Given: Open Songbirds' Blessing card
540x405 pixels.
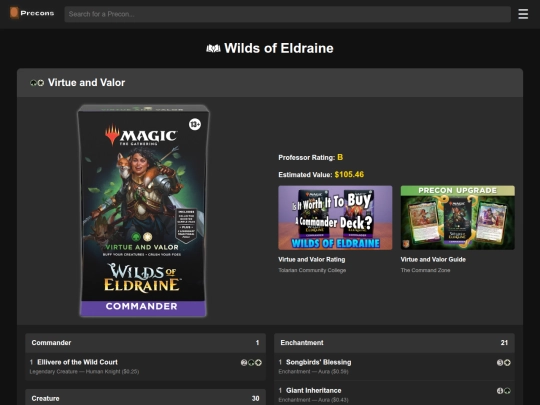Looking at the screenshot, I should tap(319, 362).
